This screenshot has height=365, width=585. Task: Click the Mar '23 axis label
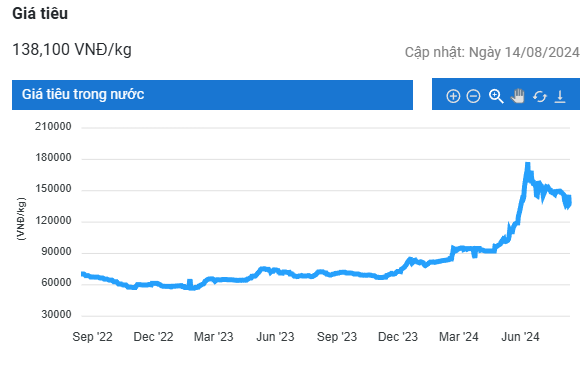coord(213,337)
